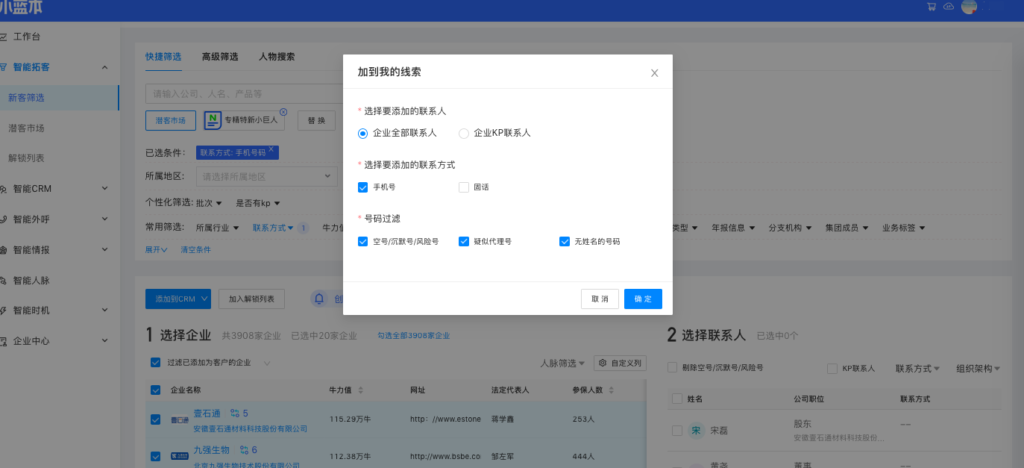This screenshot has height=468, width=1024.
Task: Switch to the 高级筛选 tab
Action: point(219,57)
